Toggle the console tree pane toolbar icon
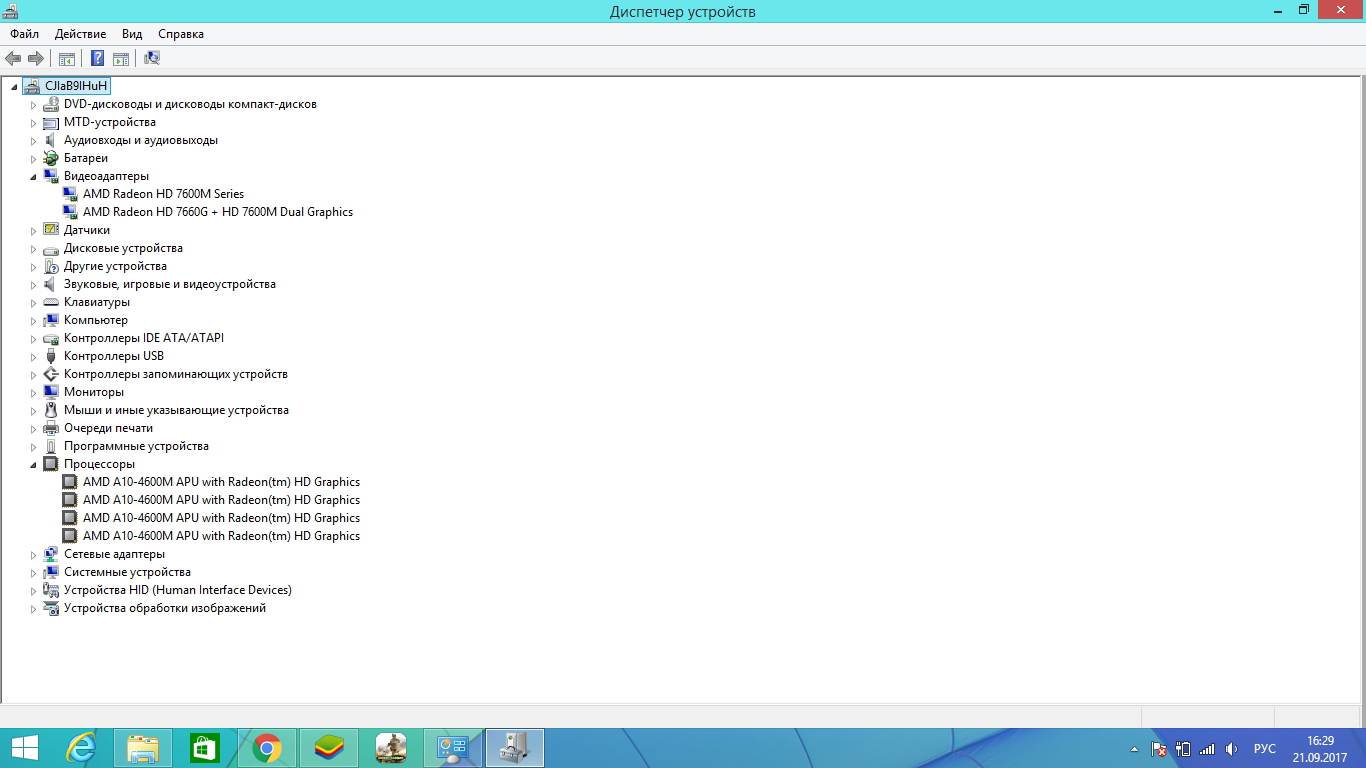Screen dimensions: 1366x768 click(x=67, y=58)
